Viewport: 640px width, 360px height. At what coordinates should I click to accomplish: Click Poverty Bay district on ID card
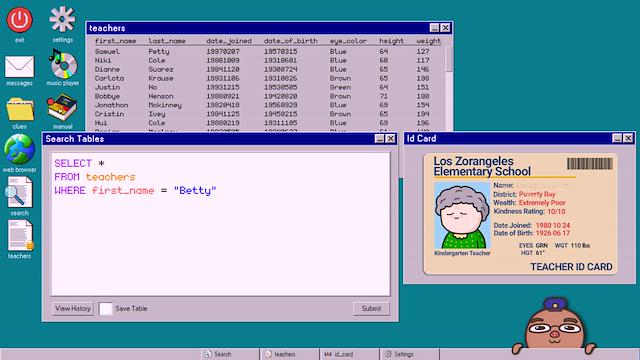(x=537, y=194)
